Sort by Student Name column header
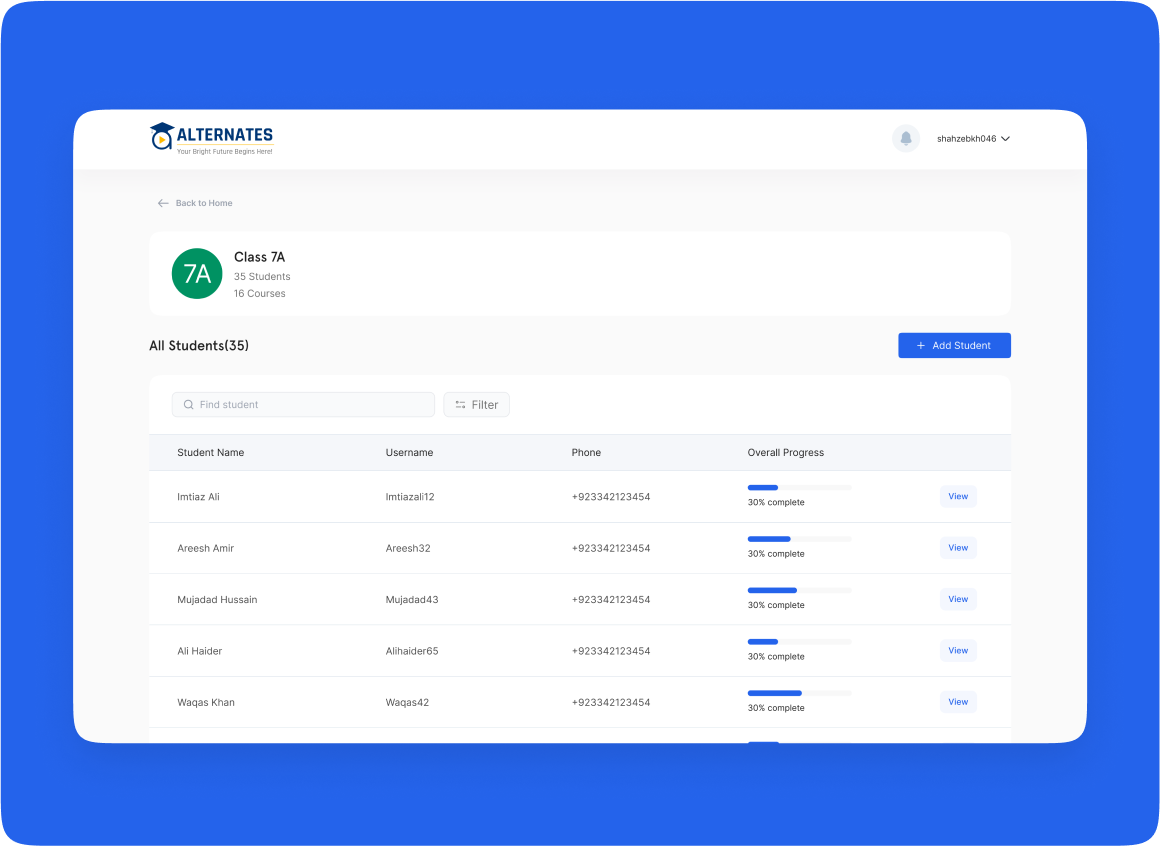 coord(211,453)
